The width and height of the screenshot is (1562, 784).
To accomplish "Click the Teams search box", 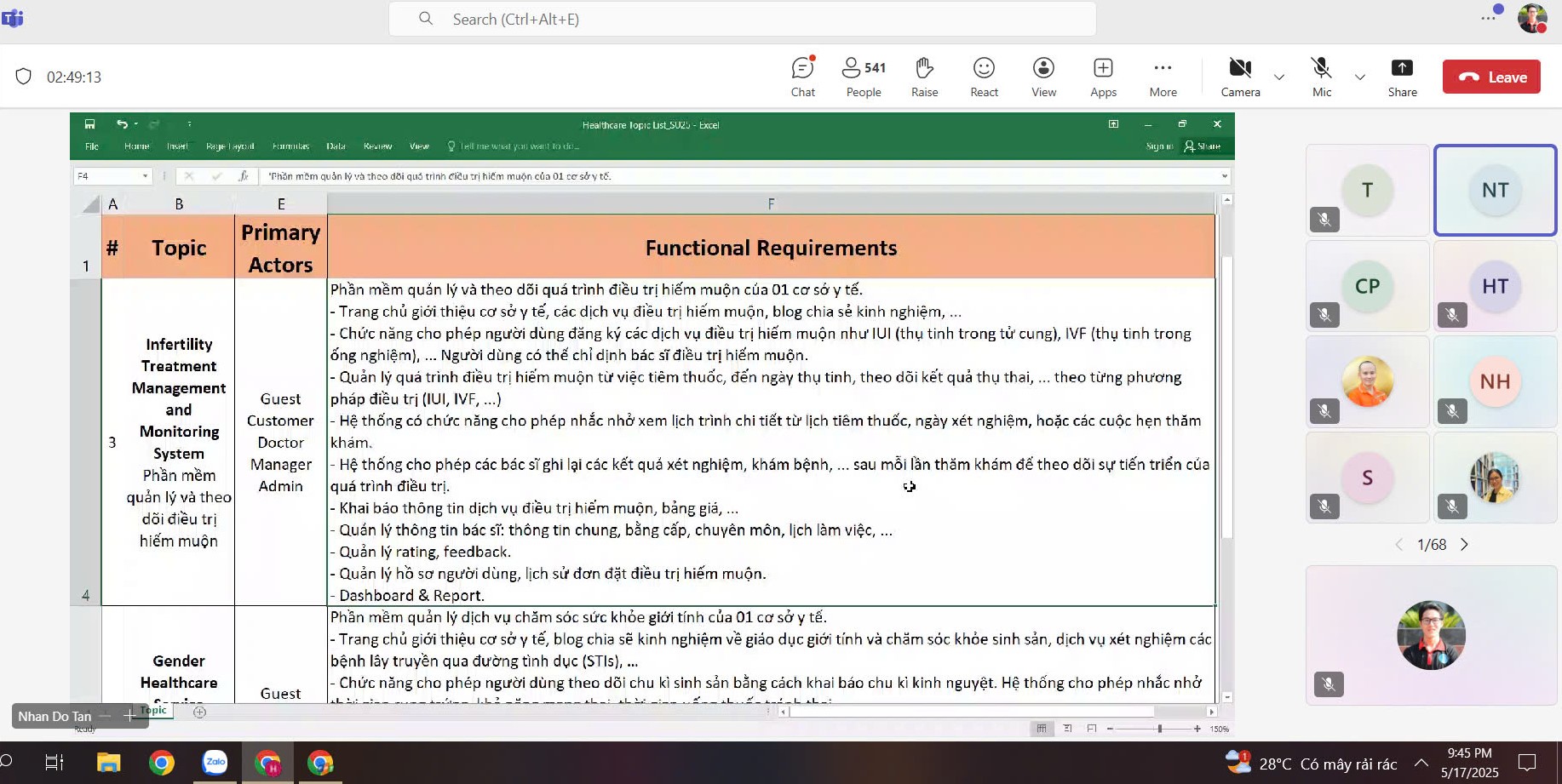I will (742, 19).
